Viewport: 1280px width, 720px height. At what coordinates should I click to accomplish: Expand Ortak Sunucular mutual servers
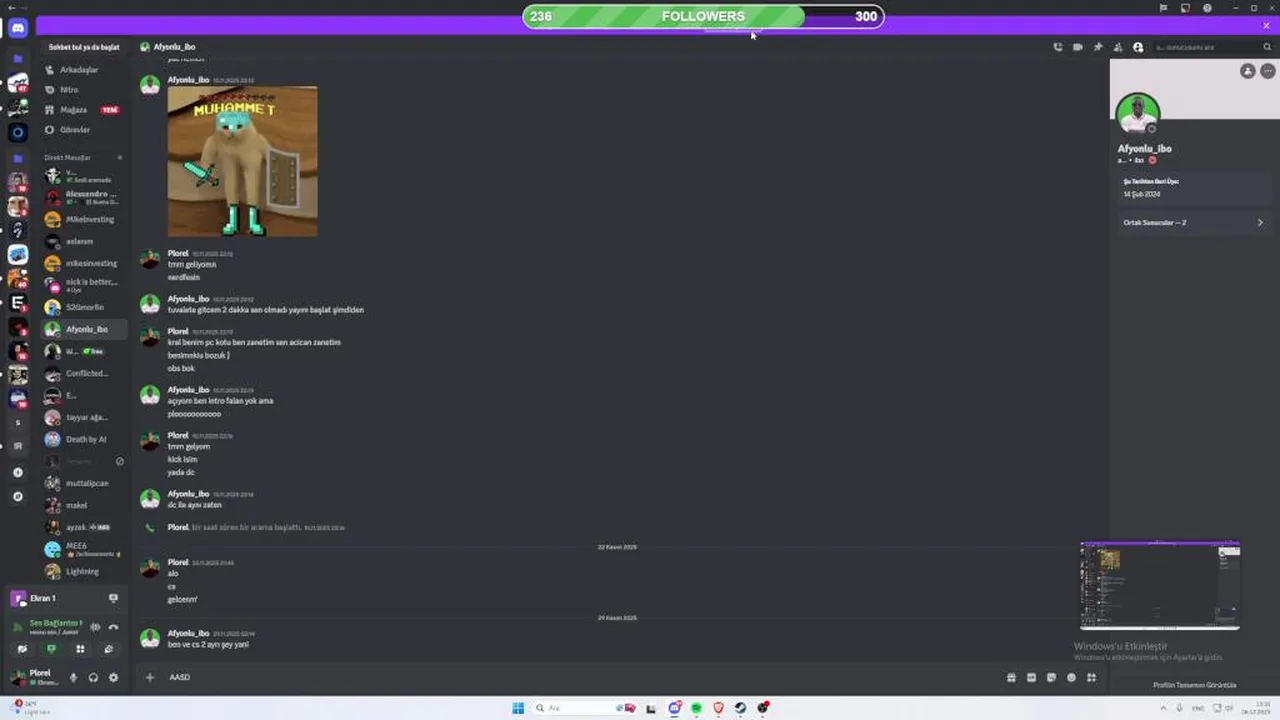tap(1193, 222)
